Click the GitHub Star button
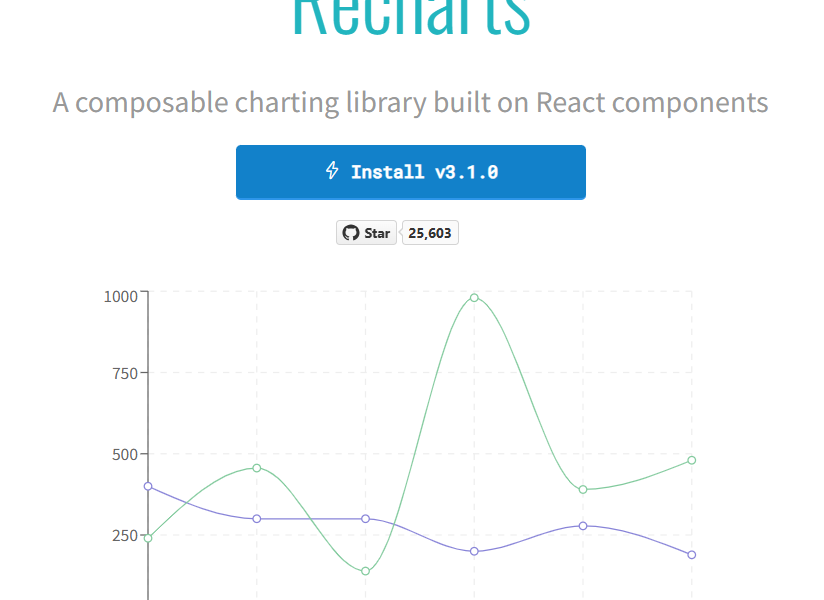 click(x=366, y=233)
